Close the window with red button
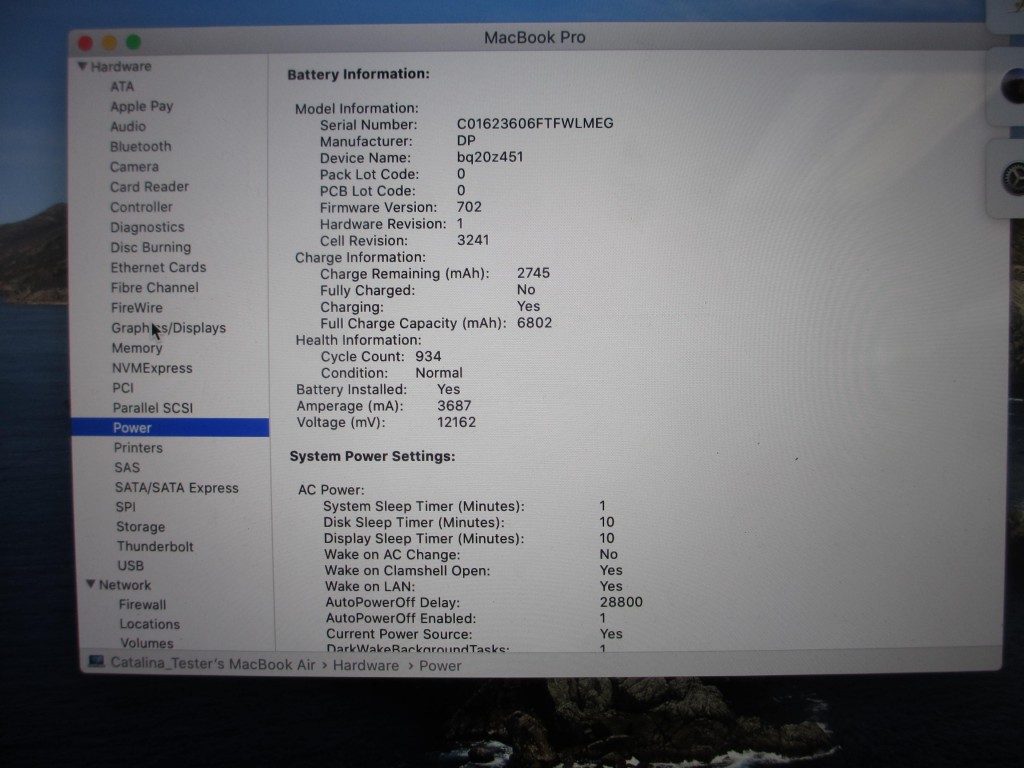This screenshot has width=1024, height=768. point(86,43)
